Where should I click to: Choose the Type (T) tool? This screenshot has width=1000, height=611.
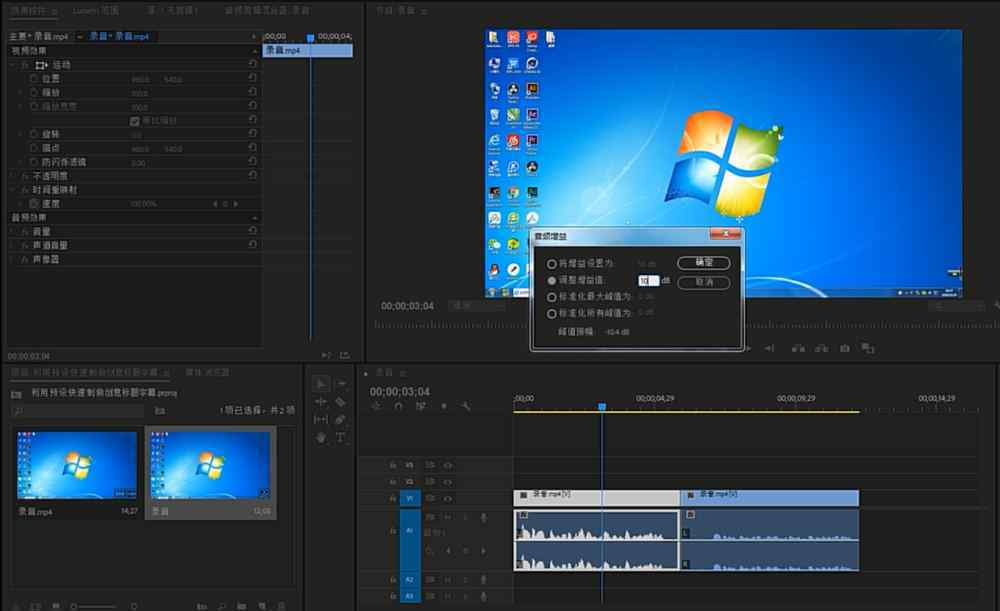coord(341,438)
